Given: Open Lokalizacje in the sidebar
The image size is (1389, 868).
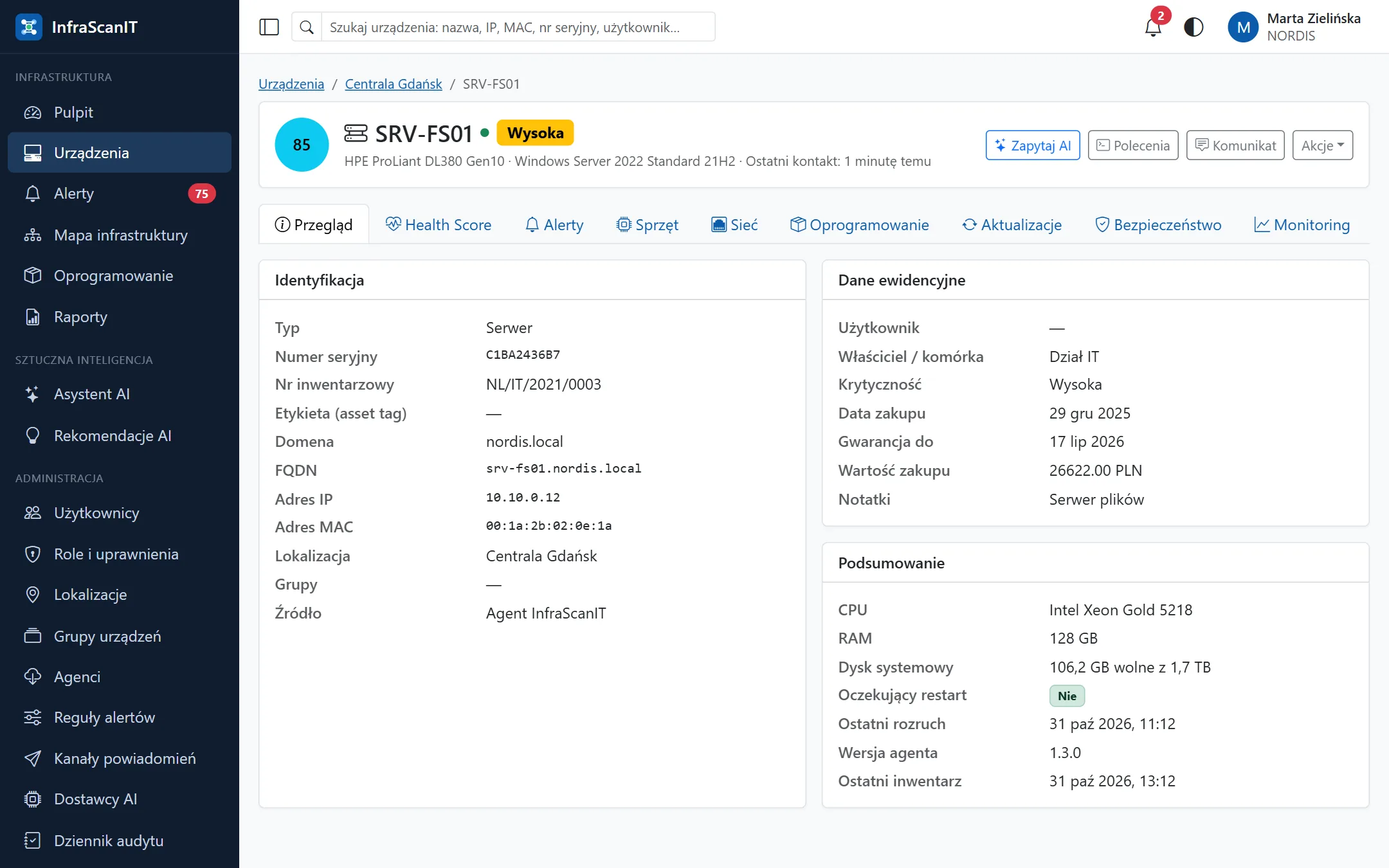Looking at the screenshot, I should coord(120,595).
